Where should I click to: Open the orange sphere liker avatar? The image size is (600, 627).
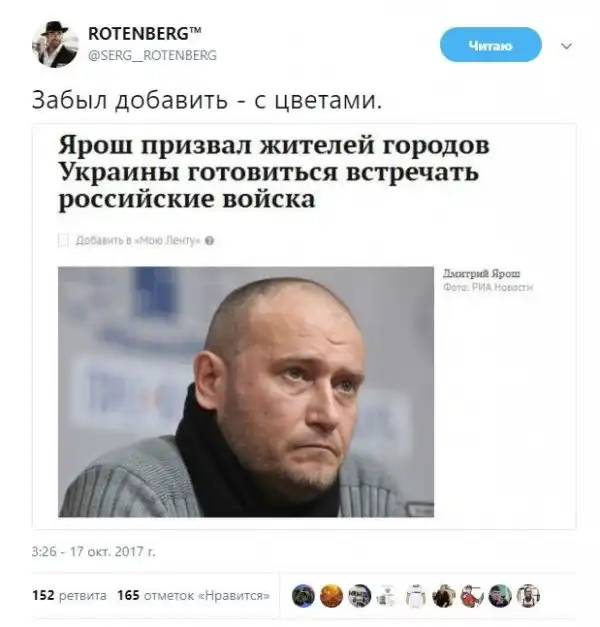coord(332,596)
